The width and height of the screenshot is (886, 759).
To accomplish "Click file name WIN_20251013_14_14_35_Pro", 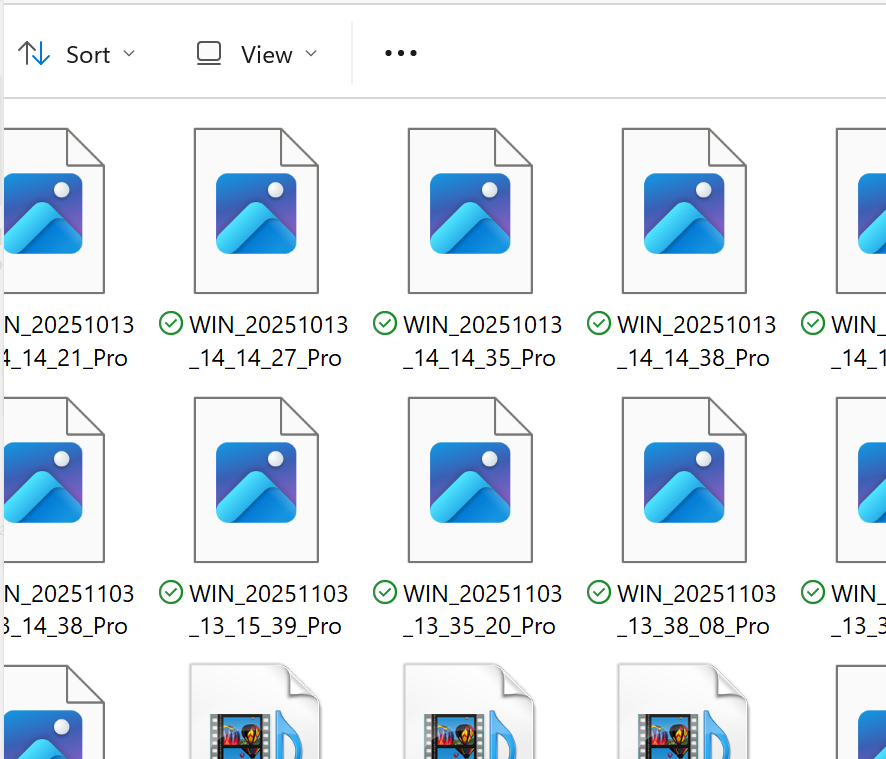I will pyautogui.click(x=482, y=341).
